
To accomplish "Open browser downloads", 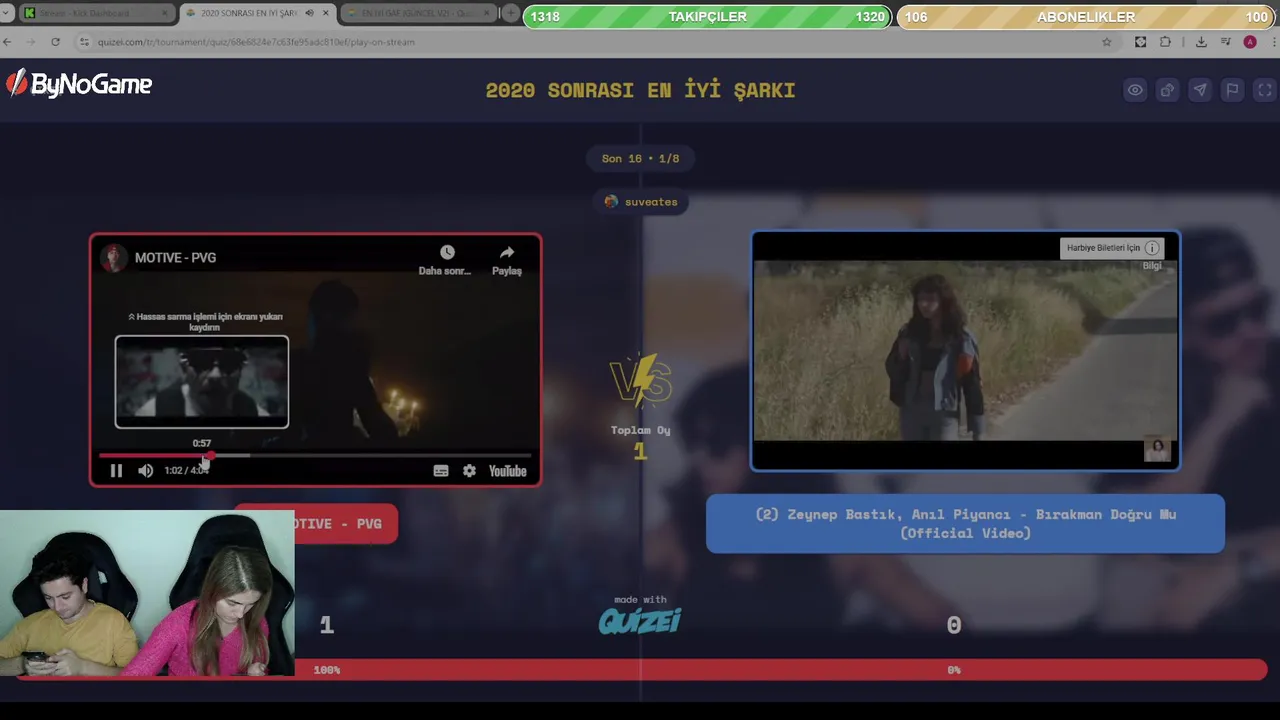I will click(x=1201, y=42).
